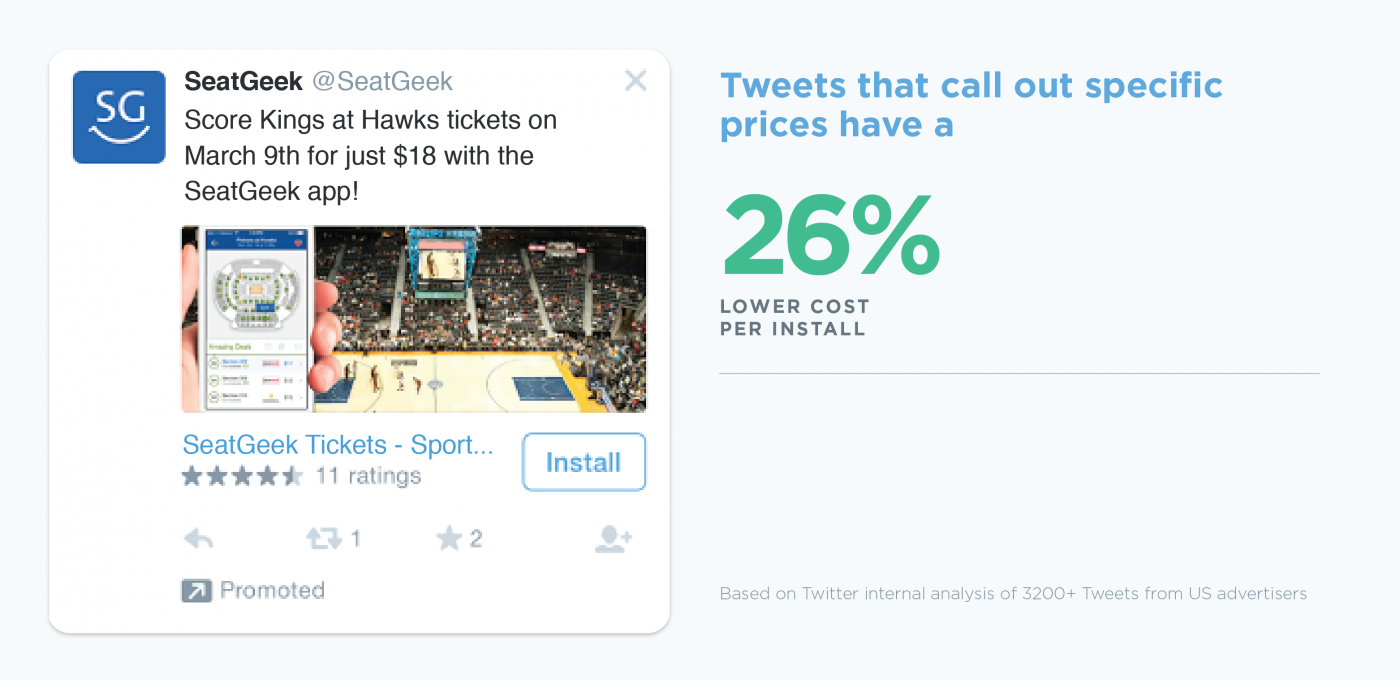This screenshot has width=1400, height=680.
Task: Click the Promoted label text
Action: click(272, 591)
